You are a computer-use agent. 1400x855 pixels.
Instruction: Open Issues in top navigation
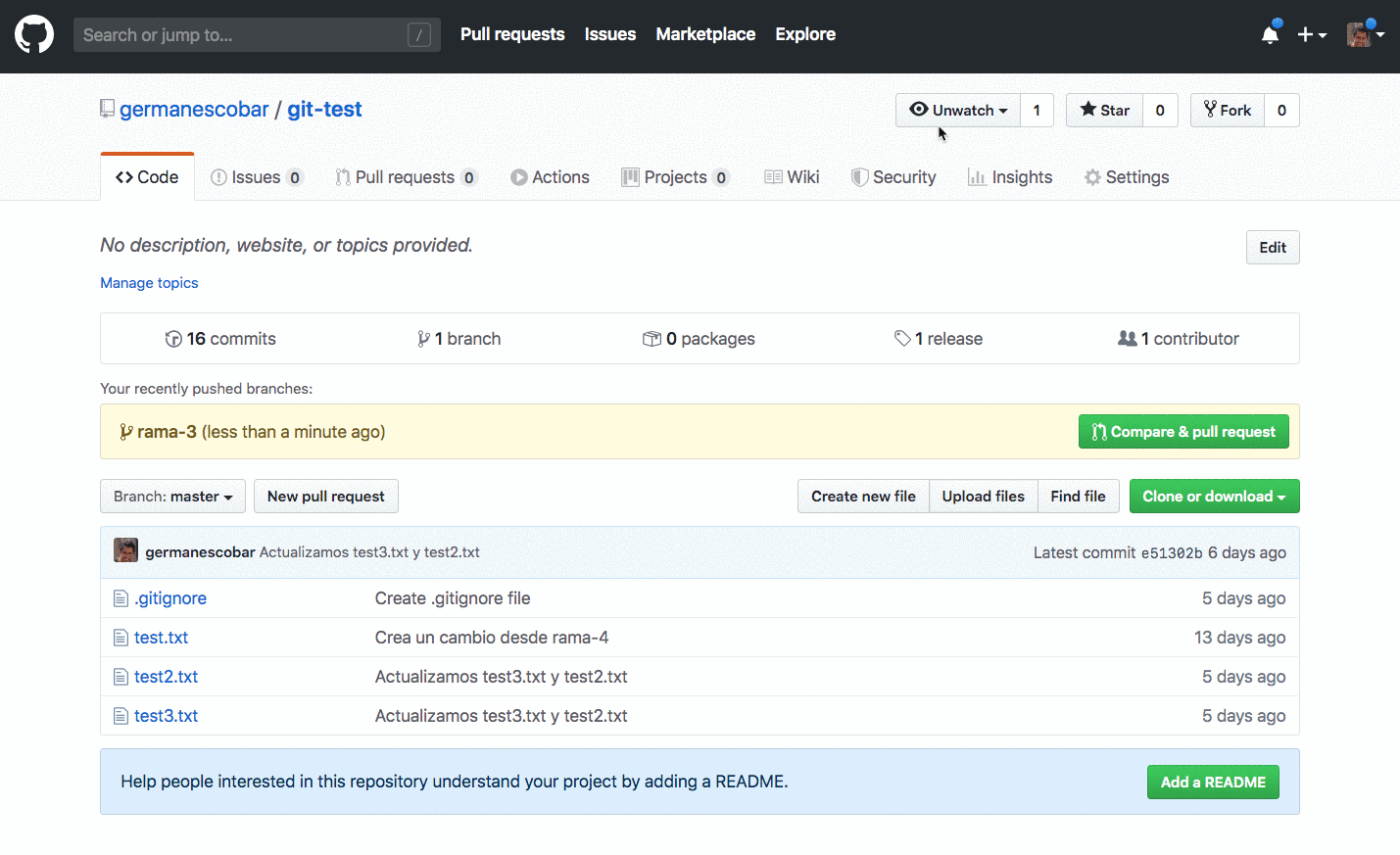610,34
